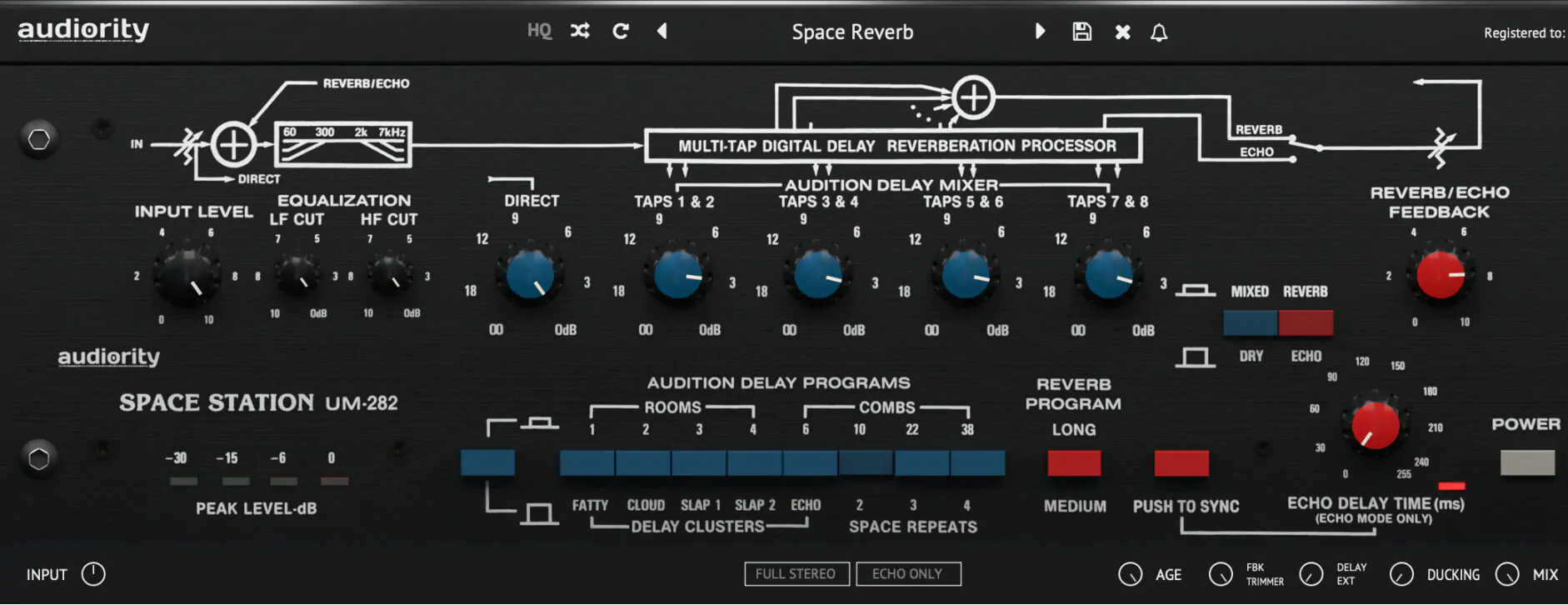Click the 60 300 2k 7kHz EQ graph box
1568x605 pixels.
click(x=343, y=144)
